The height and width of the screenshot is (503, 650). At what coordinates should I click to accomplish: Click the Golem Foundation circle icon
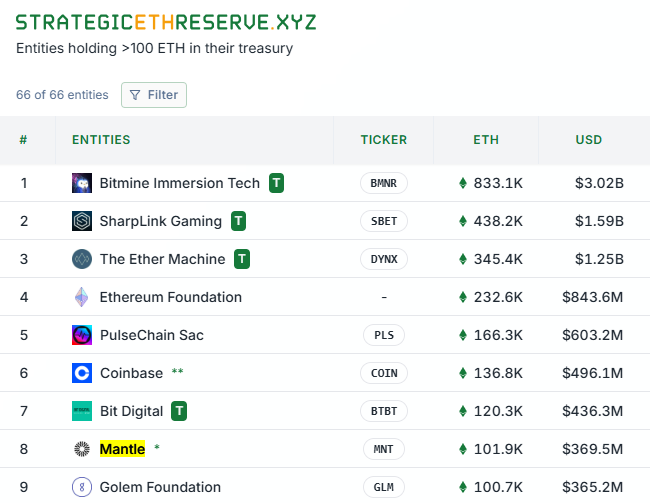click(x=82, y=487)
